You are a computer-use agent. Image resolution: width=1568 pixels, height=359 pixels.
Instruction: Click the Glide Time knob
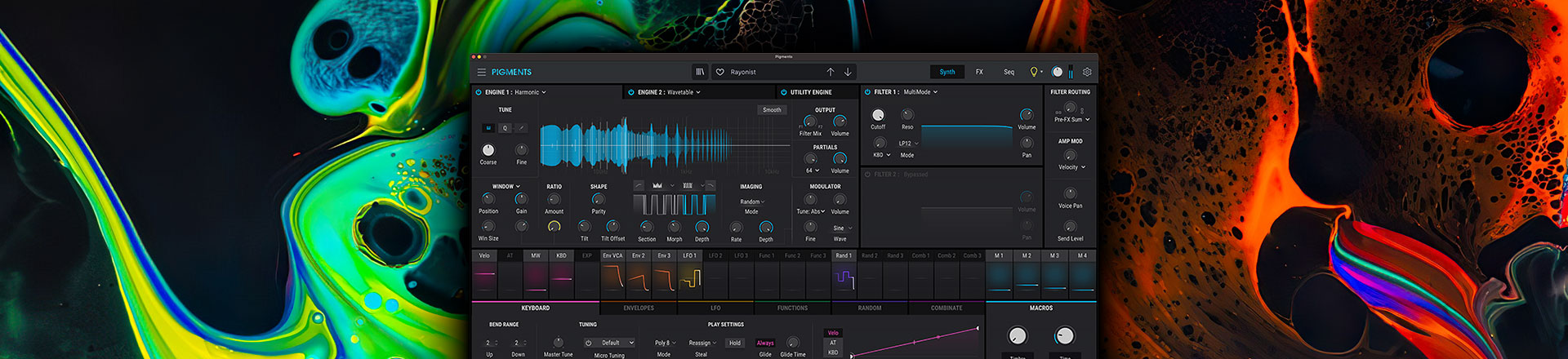[792, 343]
